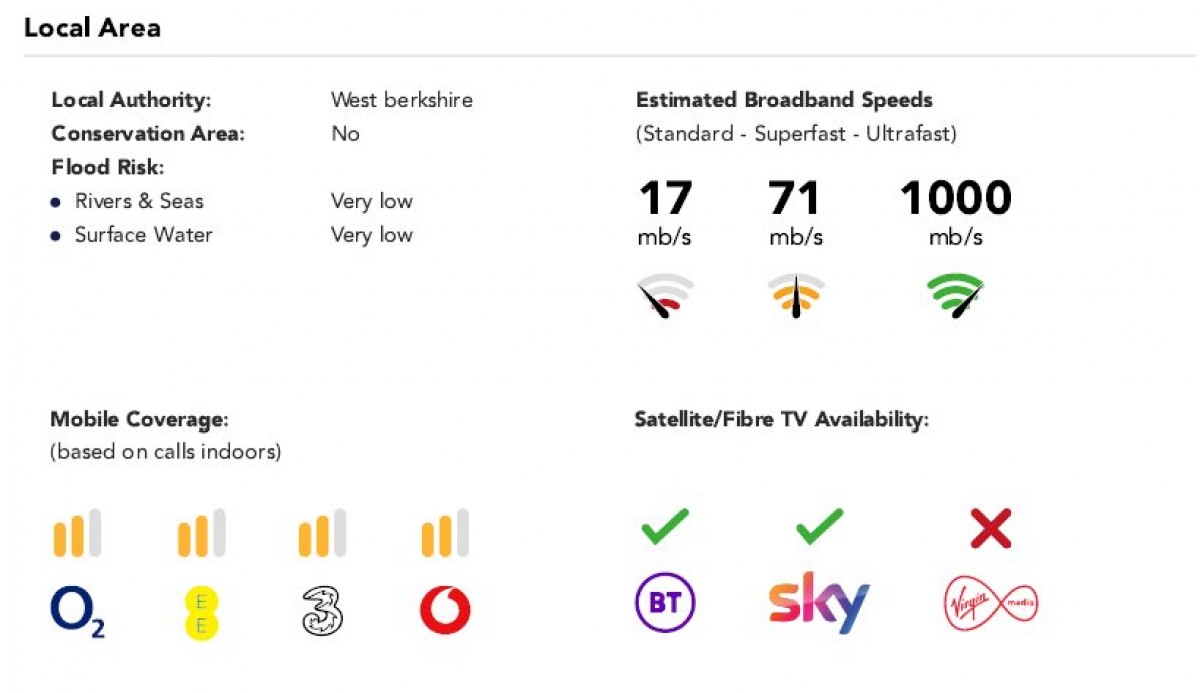
Task: Click the orange superfast speed gauge icon
Action: click(796, 296)
